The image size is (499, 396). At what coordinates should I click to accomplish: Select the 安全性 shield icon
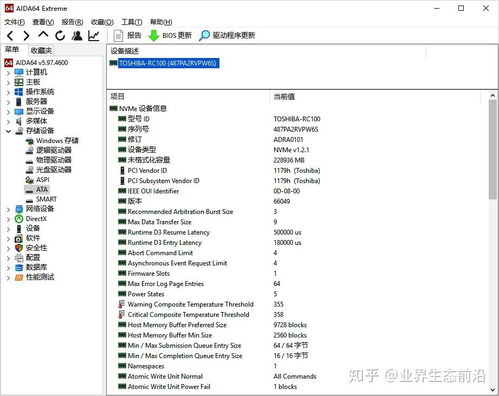pyautogui.click(x=19, y=248)
